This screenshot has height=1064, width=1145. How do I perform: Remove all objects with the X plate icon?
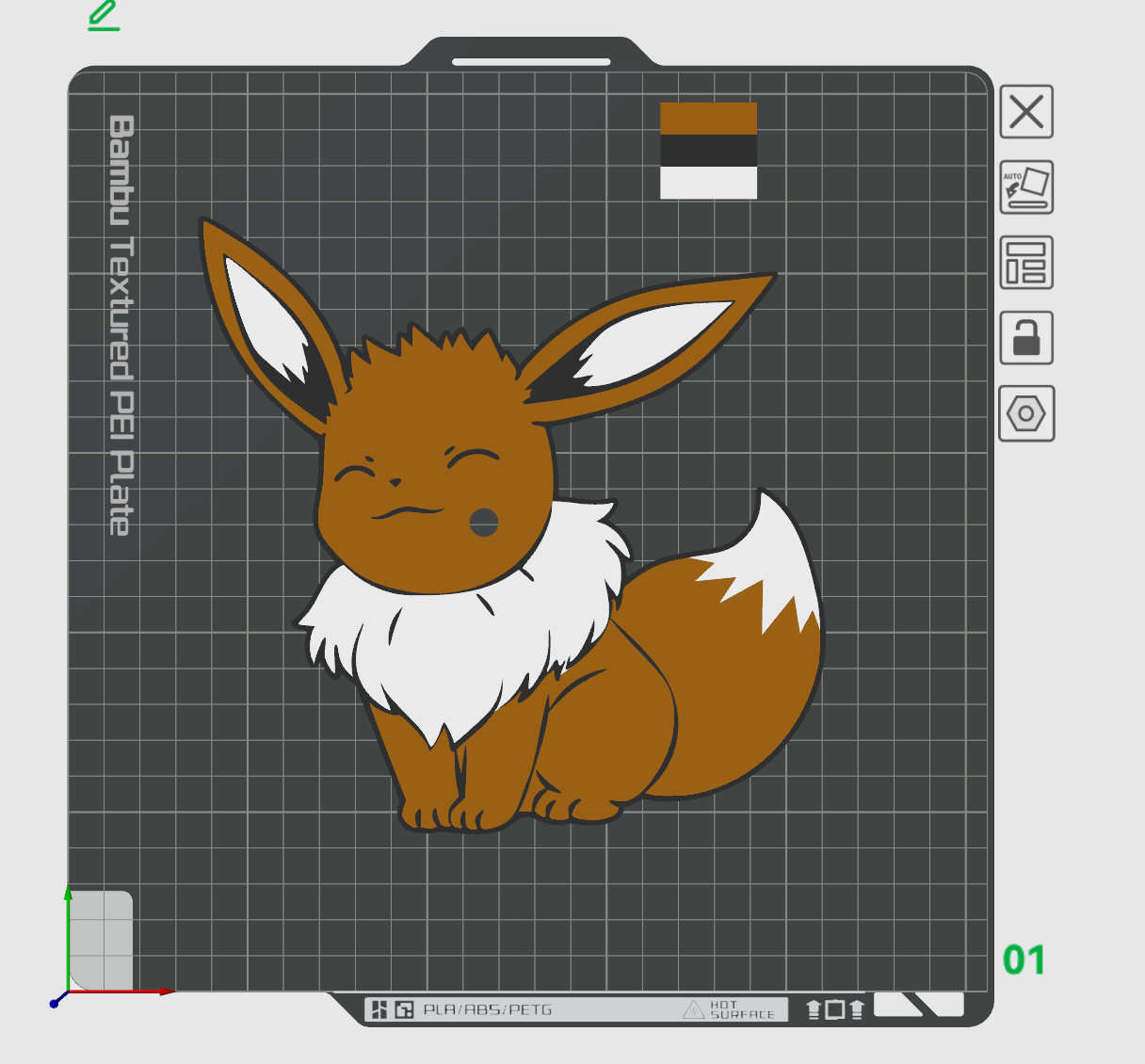pos(1026,112)
